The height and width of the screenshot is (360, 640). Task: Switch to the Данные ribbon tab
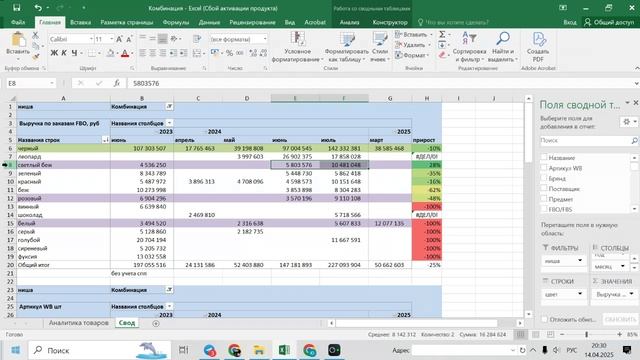coord(209,22)
